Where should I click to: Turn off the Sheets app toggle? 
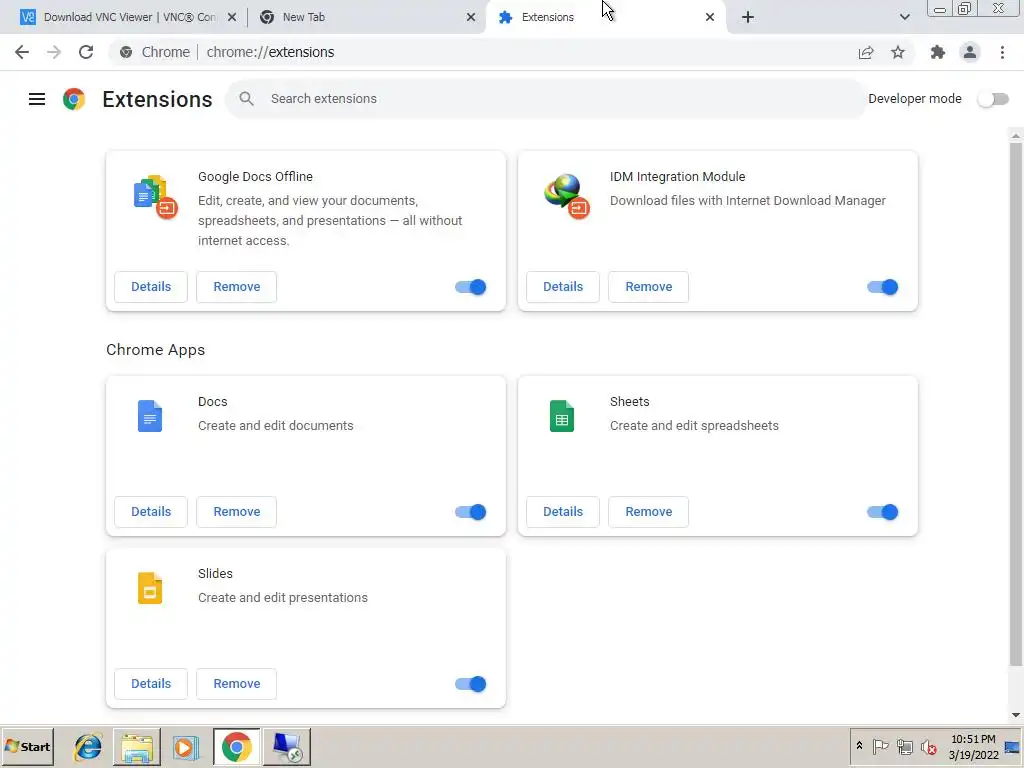pos(882,512)
